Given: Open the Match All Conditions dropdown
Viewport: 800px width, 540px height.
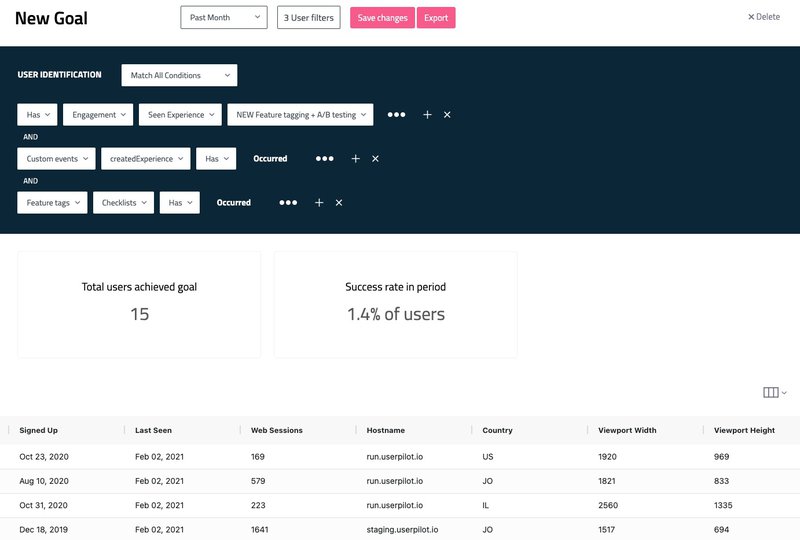Looking at the screenshot, I should [180, 75].
